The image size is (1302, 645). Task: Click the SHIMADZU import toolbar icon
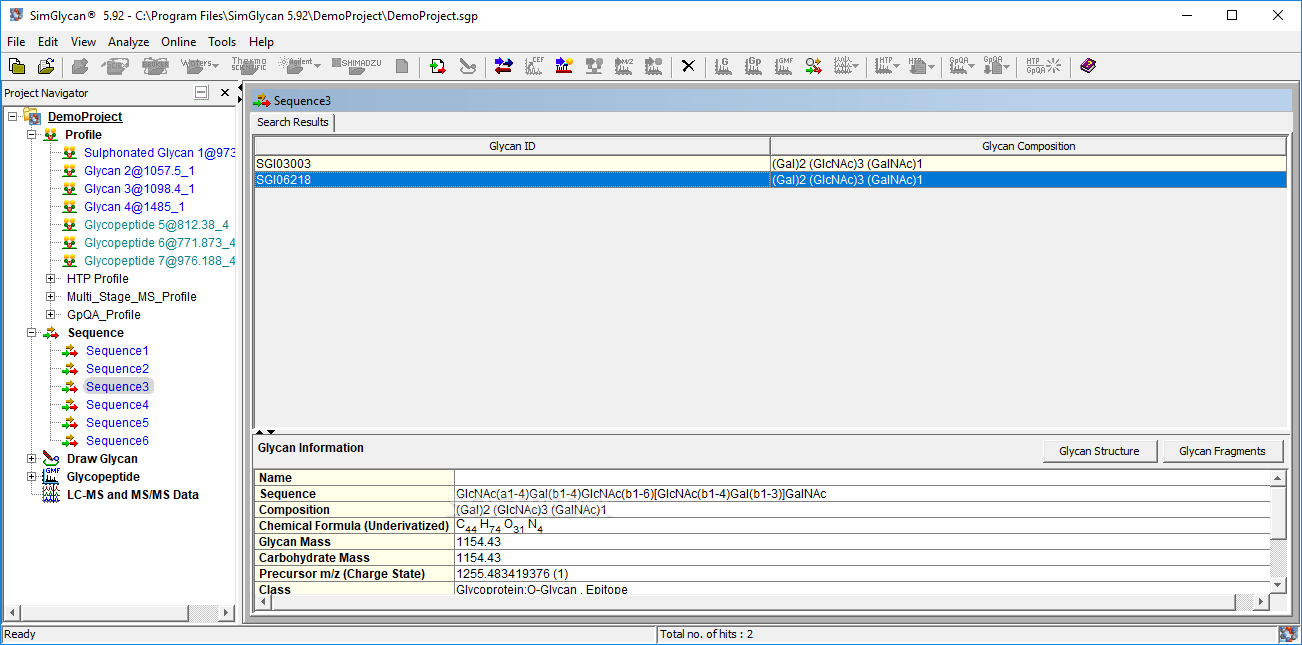[x=356, y=66]
